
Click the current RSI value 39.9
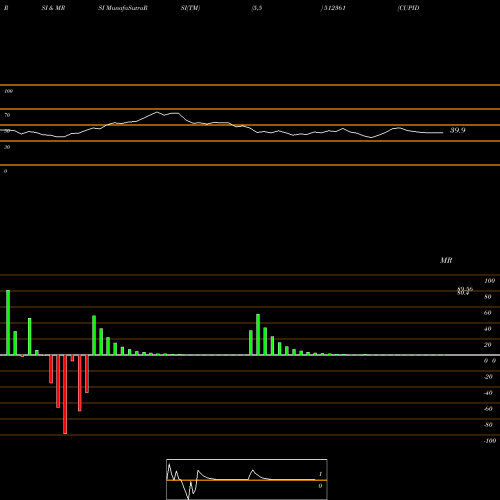click(x=458, y=130)
